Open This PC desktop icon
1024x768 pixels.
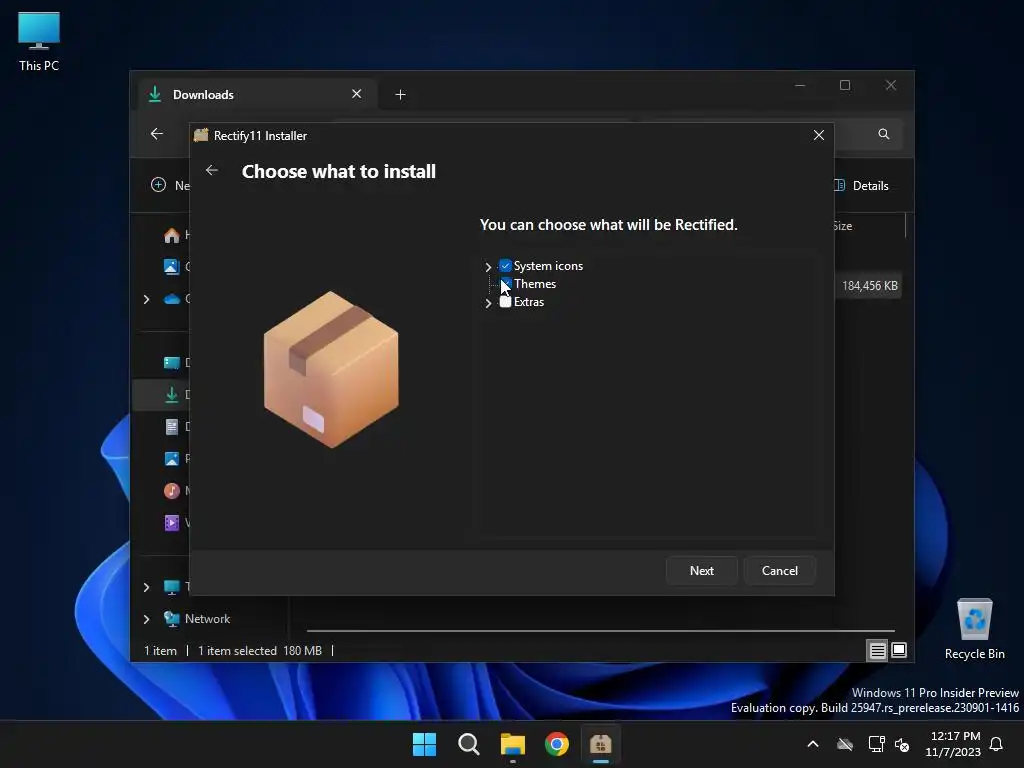[39, 41]
